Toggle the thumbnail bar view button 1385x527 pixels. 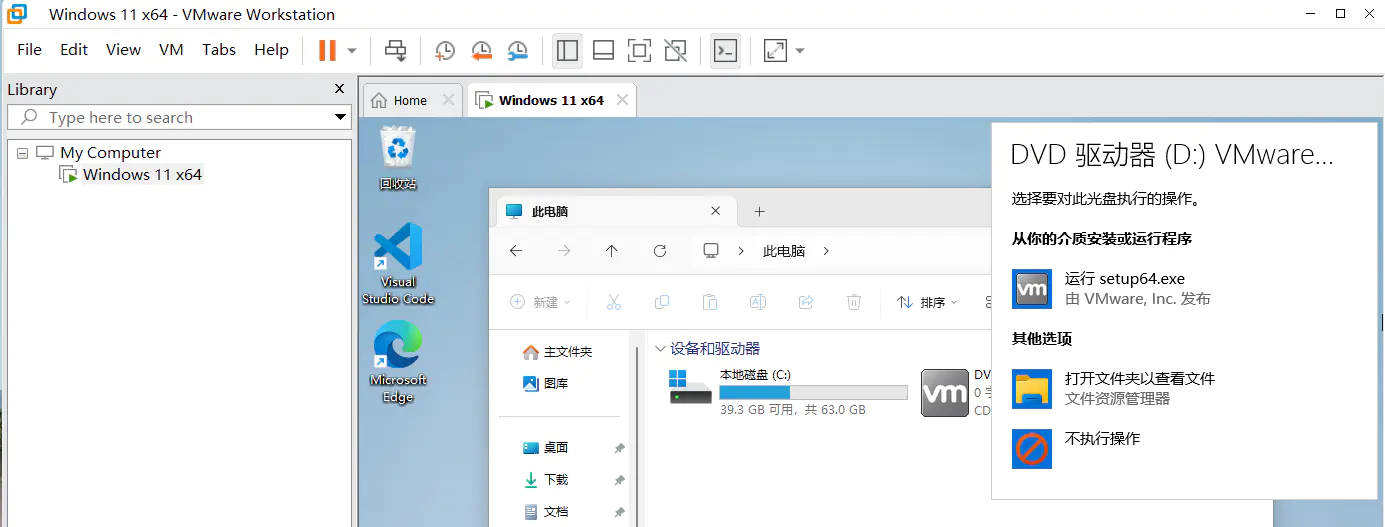click(603, 50)
